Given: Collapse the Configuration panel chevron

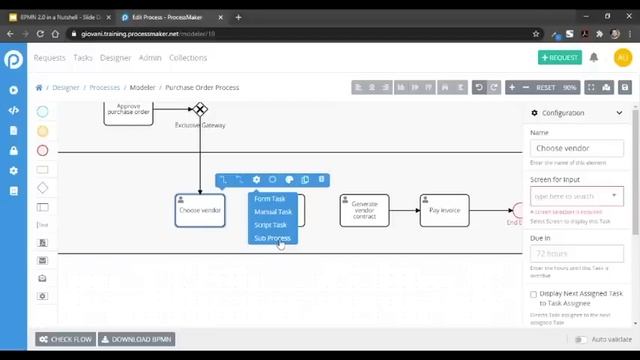Looking at the screenshot, I should click(619, 113).
